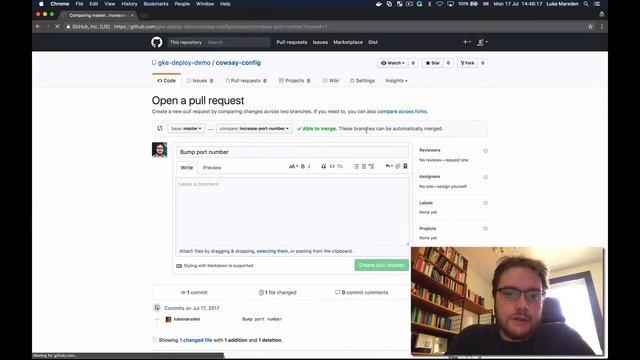Switch to the Projects repository tab
Image resolution: width=640 pixels, height=360 pixels.
(x=294, y=81)
